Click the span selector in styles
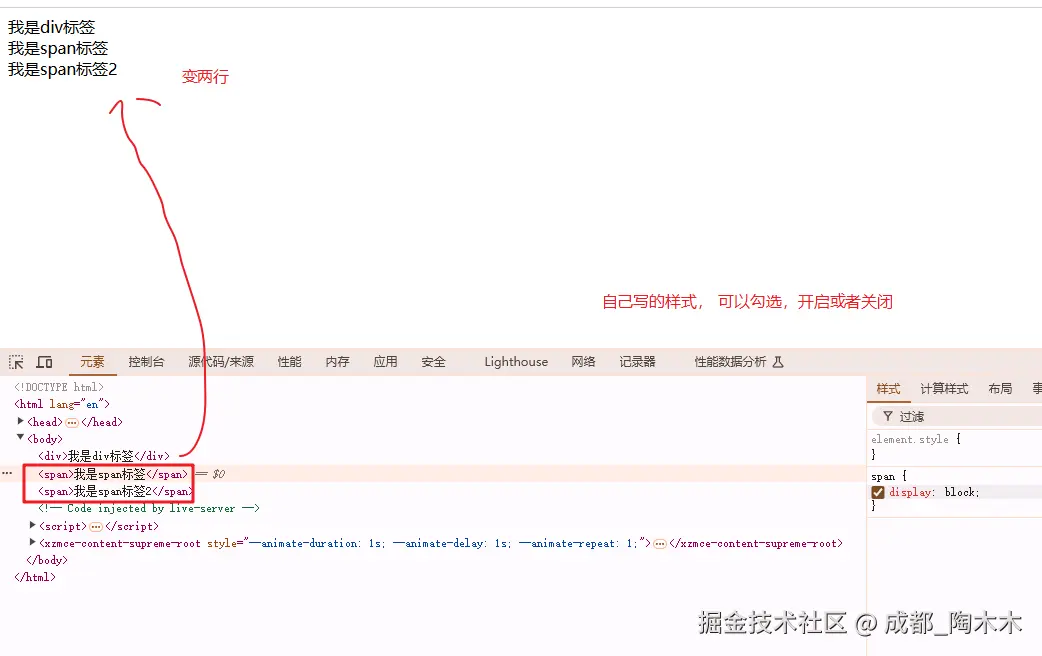Viewport: 1042px width, 656px height. [x=883, y=477]
